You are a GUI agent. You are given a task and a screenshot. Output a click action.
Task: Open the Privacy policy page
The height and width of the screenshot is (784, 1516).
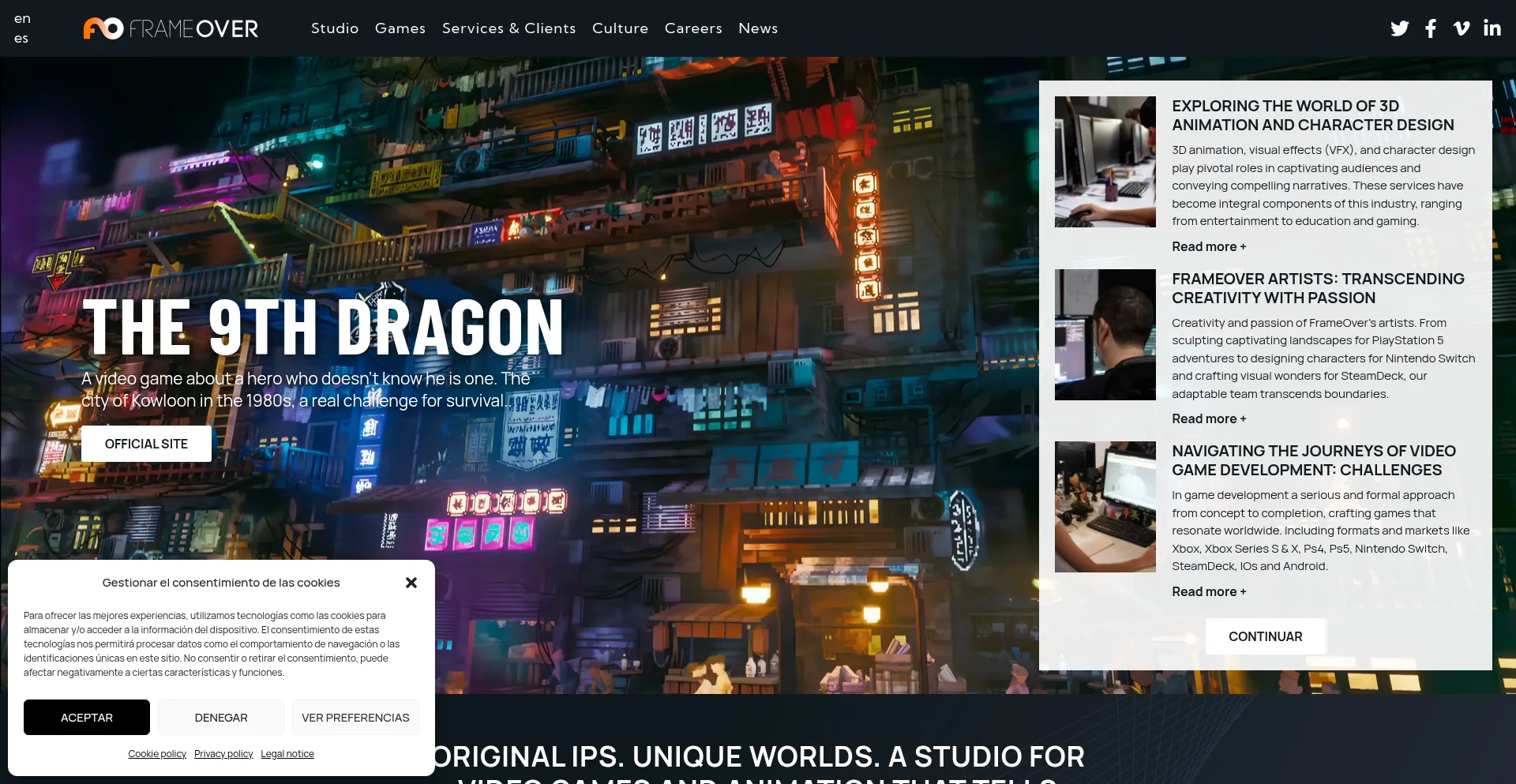223,753
